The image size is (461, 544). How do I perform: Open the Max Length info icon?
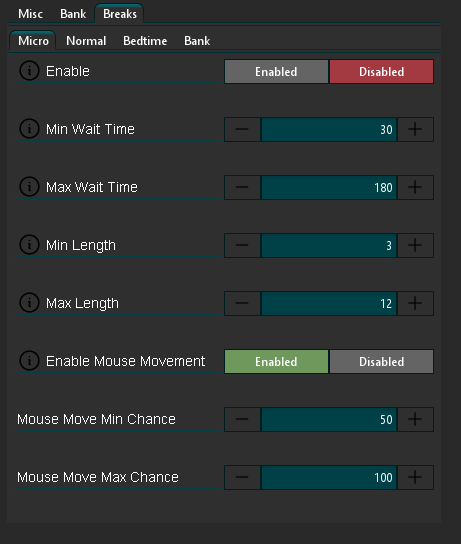click(x=29, y=303)
